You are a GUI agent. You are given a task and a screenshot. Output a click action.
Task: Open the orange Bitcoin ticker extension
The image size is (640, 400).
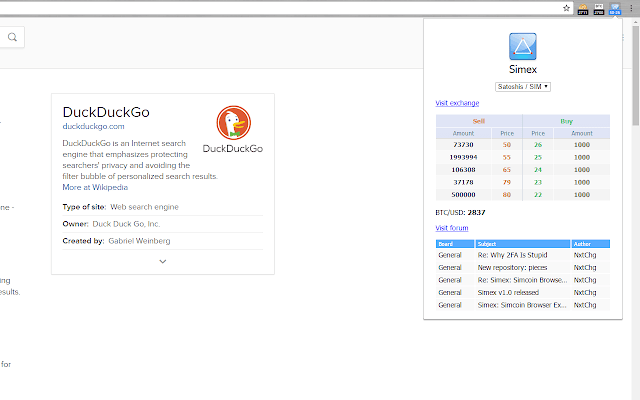click(582, 9)
